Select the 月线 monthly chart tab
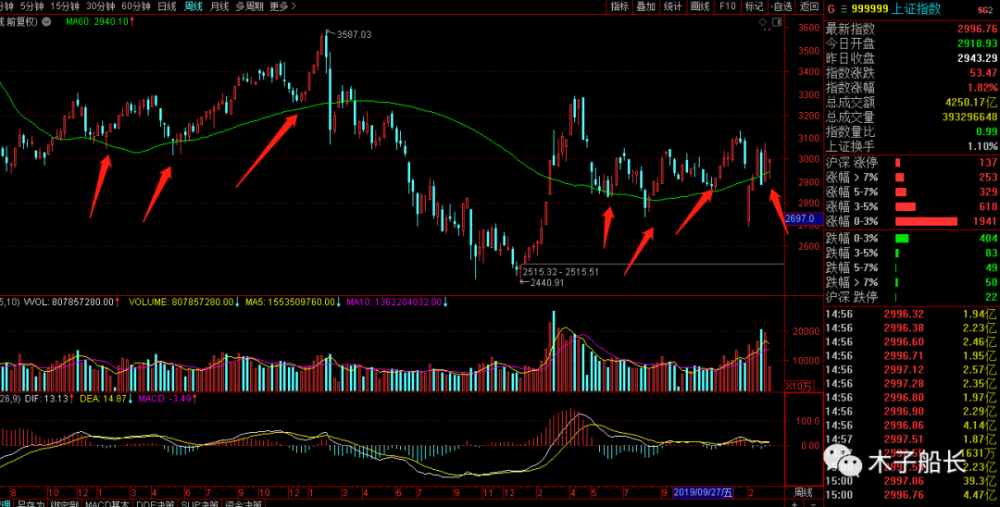Image resolution: width=1000 pixels, height=507 pixels. tap(219, 6)
